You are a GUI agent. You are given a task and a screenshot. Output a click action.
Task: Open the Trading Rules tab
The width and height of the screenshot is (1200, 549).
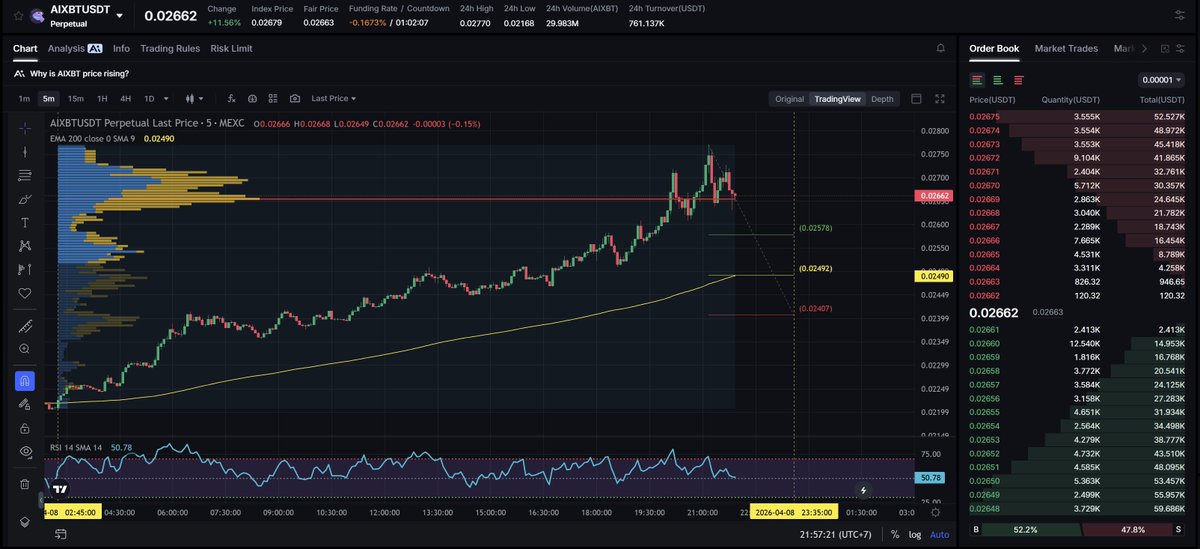(170, 48)
